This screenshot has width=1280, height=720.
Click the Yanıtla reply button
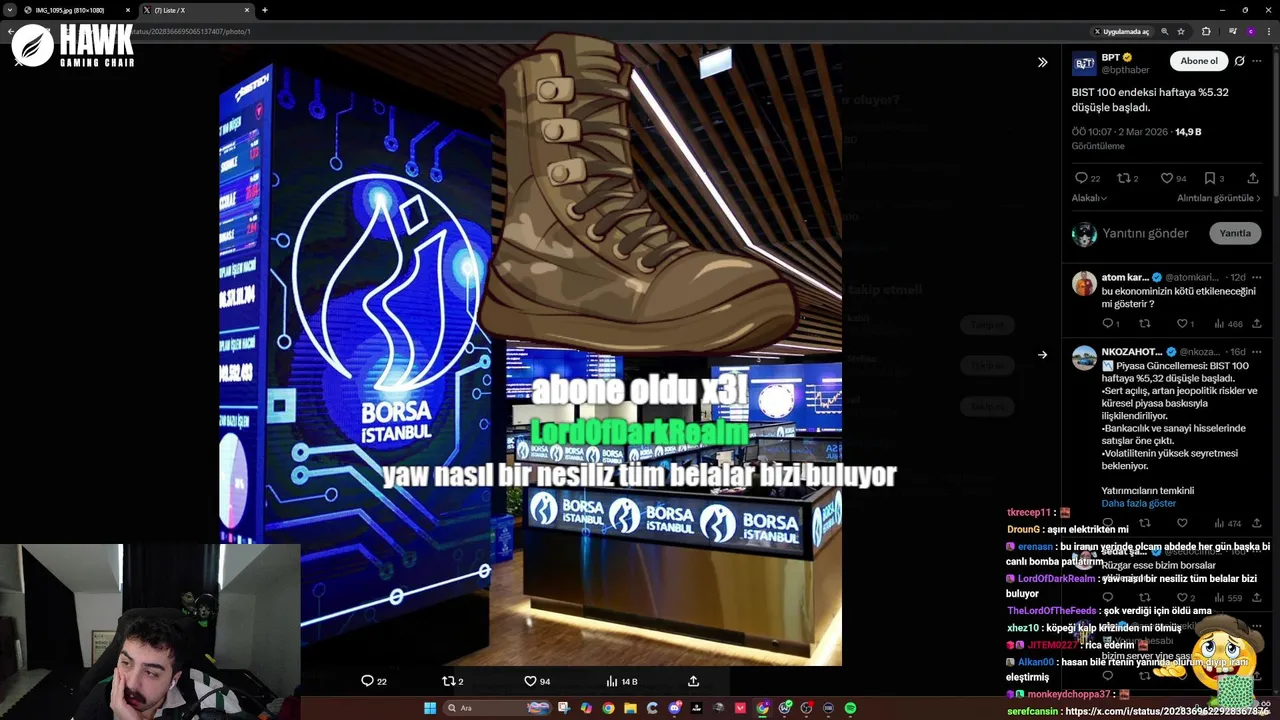1235,233
